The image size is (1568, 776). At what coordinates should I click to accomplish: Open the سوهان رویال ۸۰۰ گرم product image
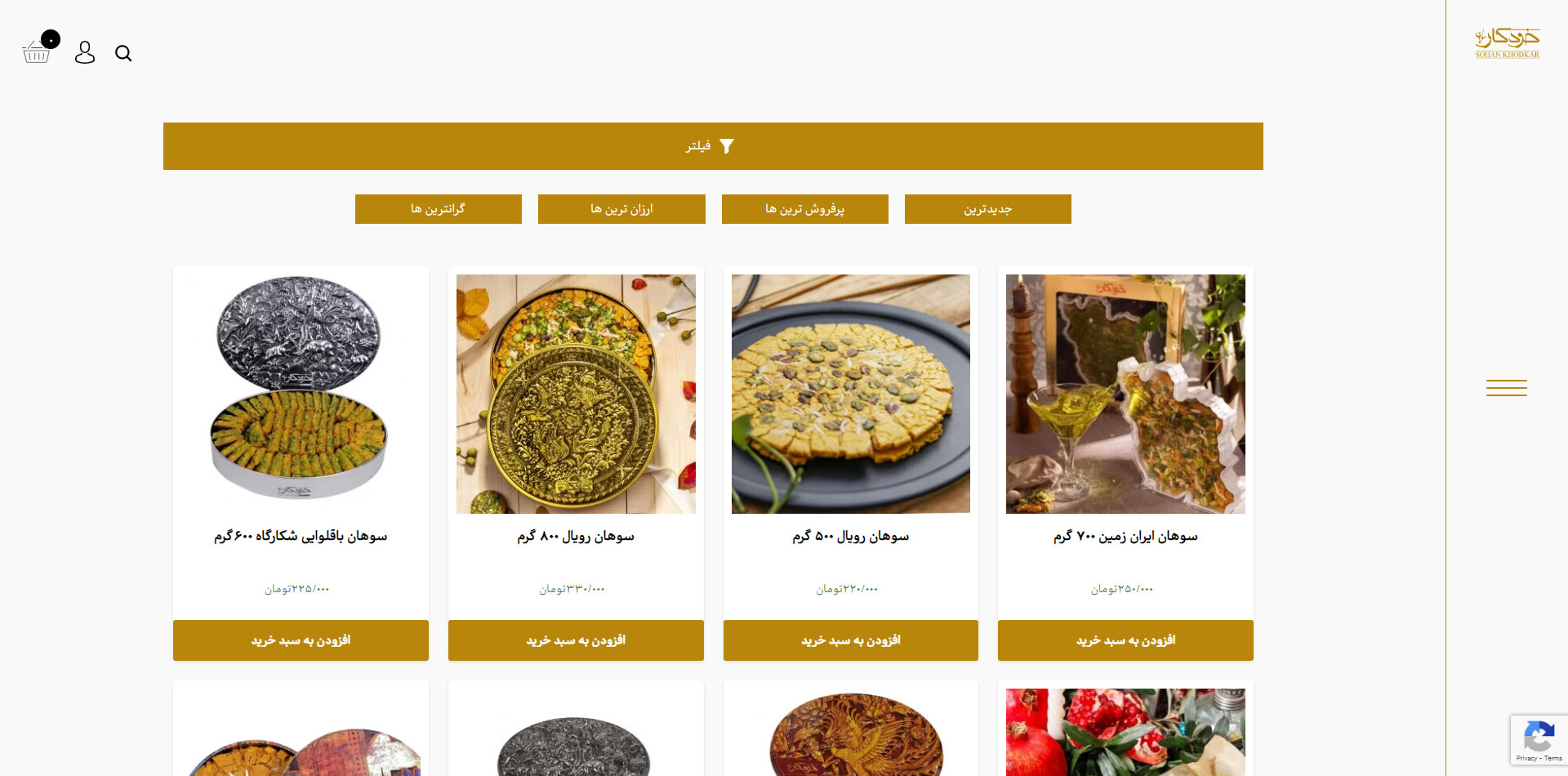tap(576, 394)
